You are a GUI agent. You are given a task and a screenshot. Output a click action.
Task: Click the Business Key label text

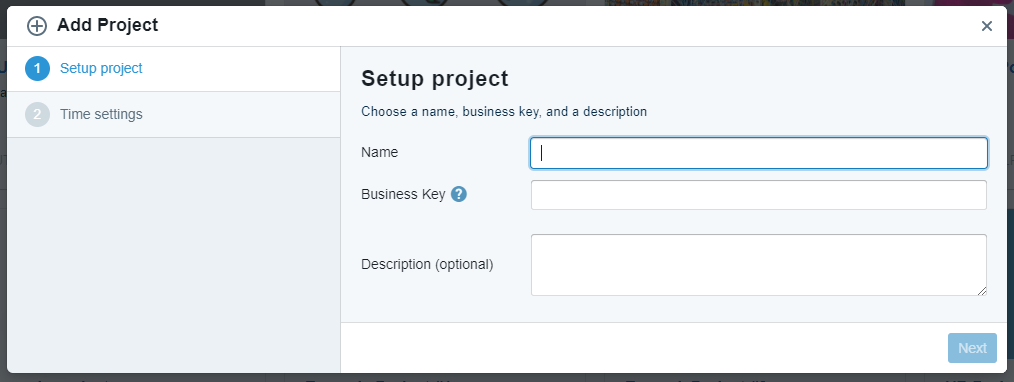pyautogui.click(x=403, y=194)
